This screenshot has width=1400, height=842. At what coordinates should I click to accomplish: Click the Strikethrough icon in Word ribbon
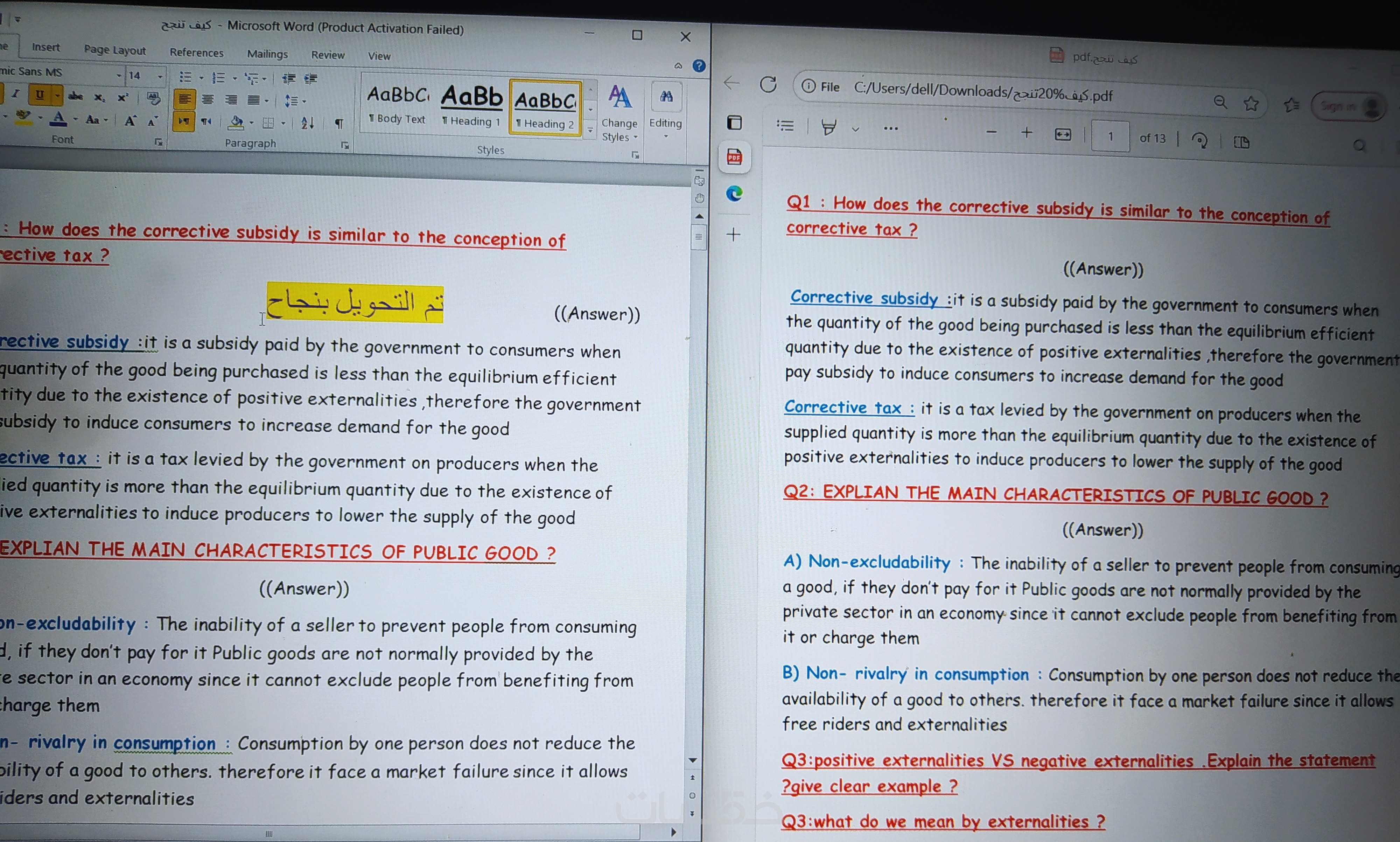click(75, 97)
